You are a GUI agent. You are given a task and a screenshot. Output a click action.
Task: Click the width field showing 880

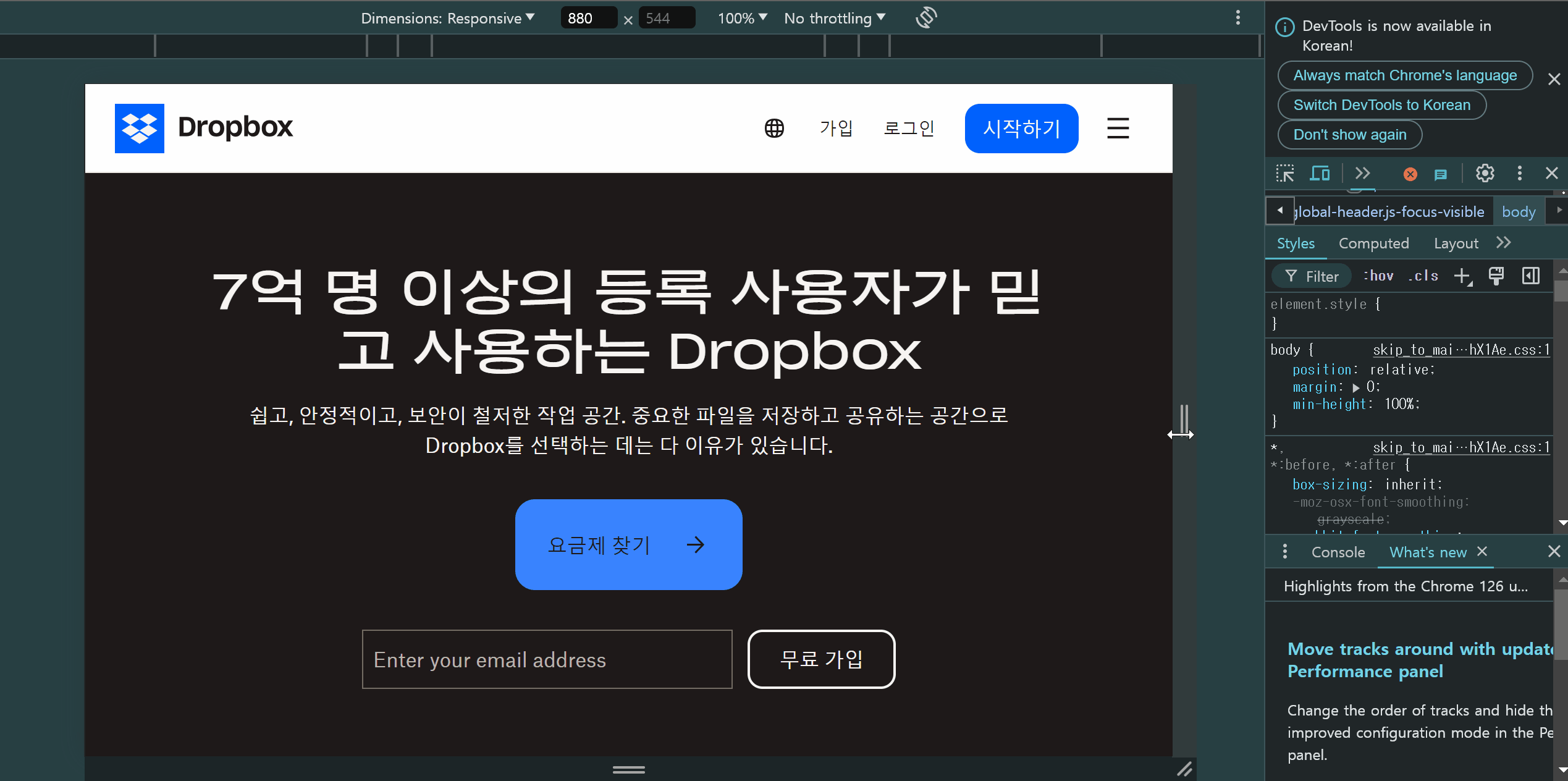(589, 19)
